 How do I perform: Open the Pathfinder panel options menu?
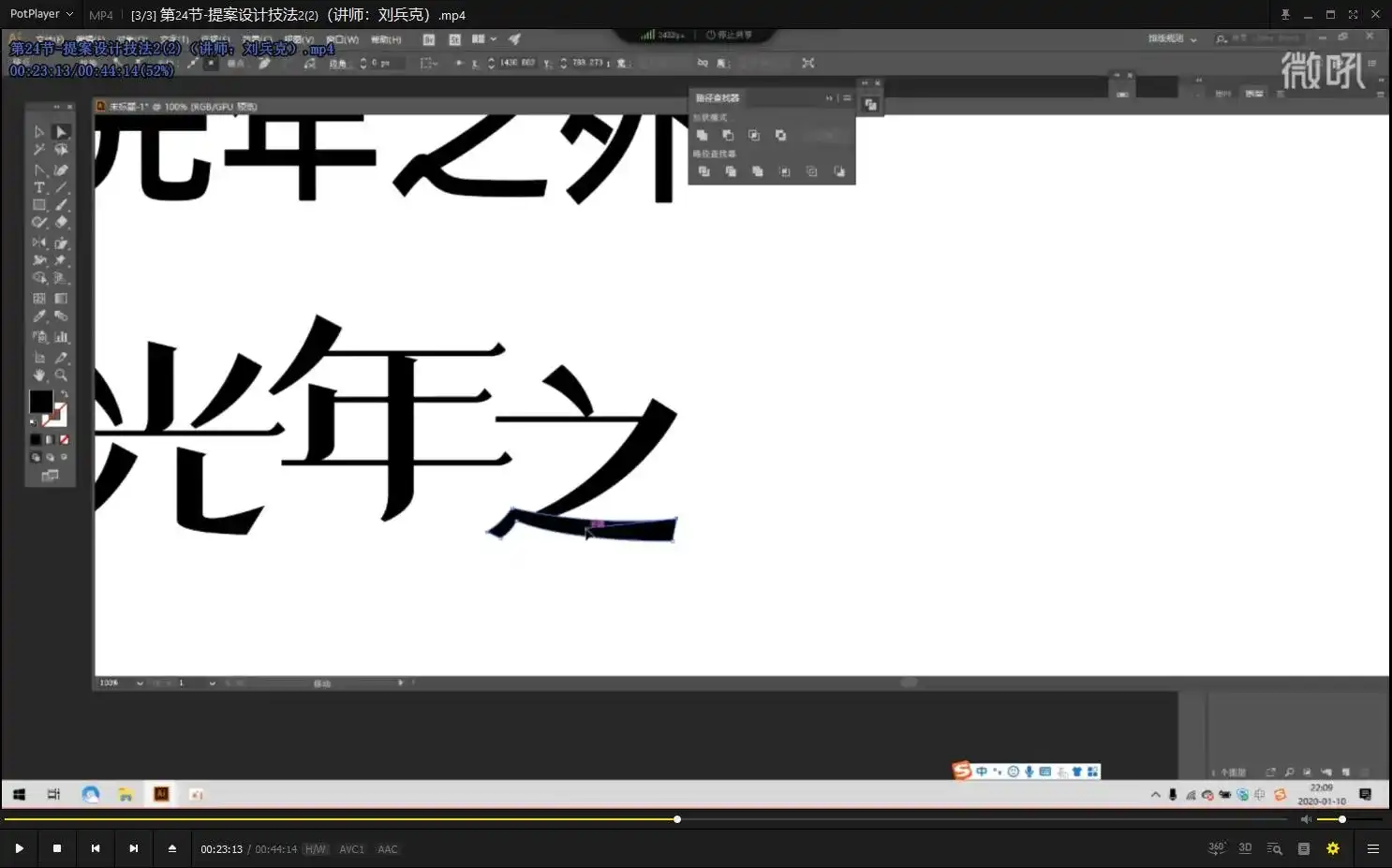846,97
